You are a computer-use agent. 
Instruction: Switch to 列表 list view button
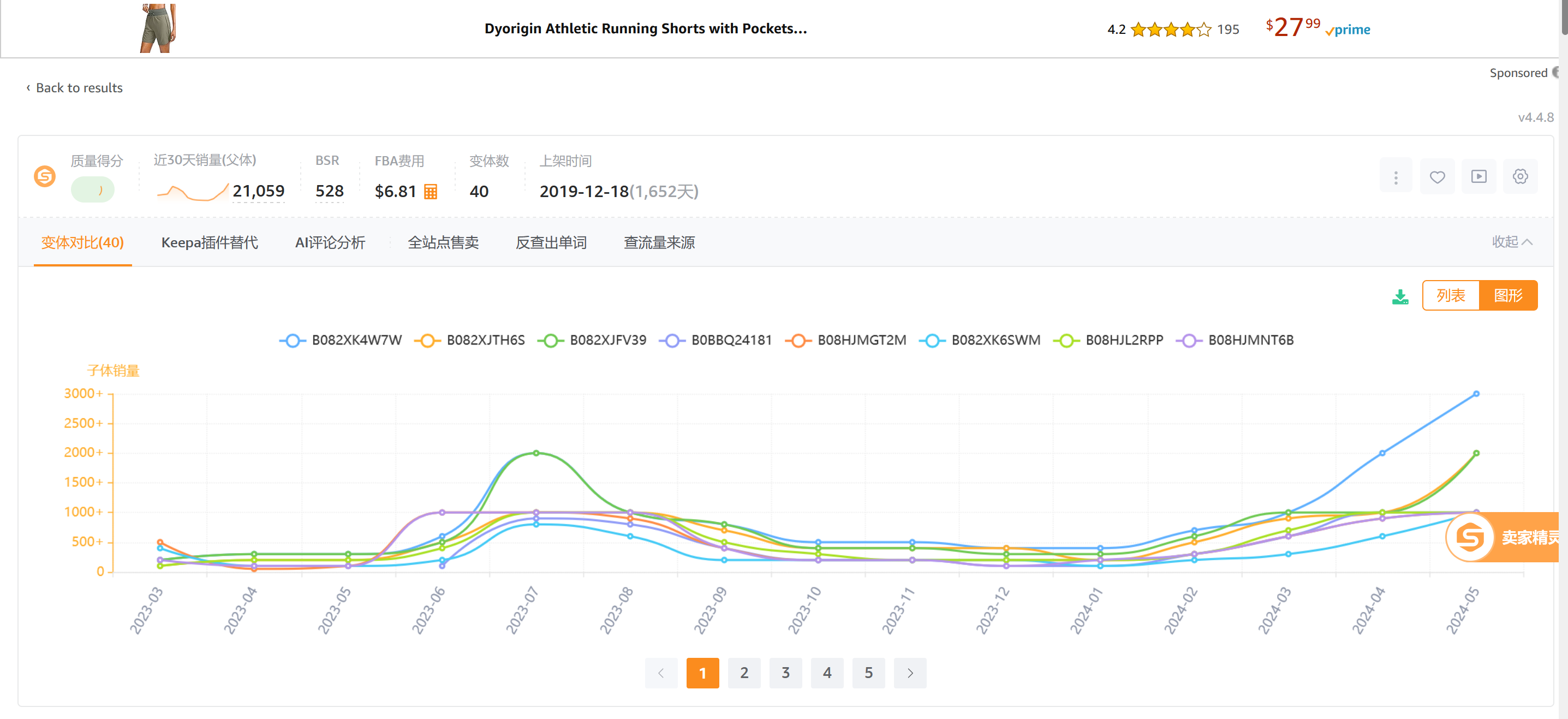1451,296
